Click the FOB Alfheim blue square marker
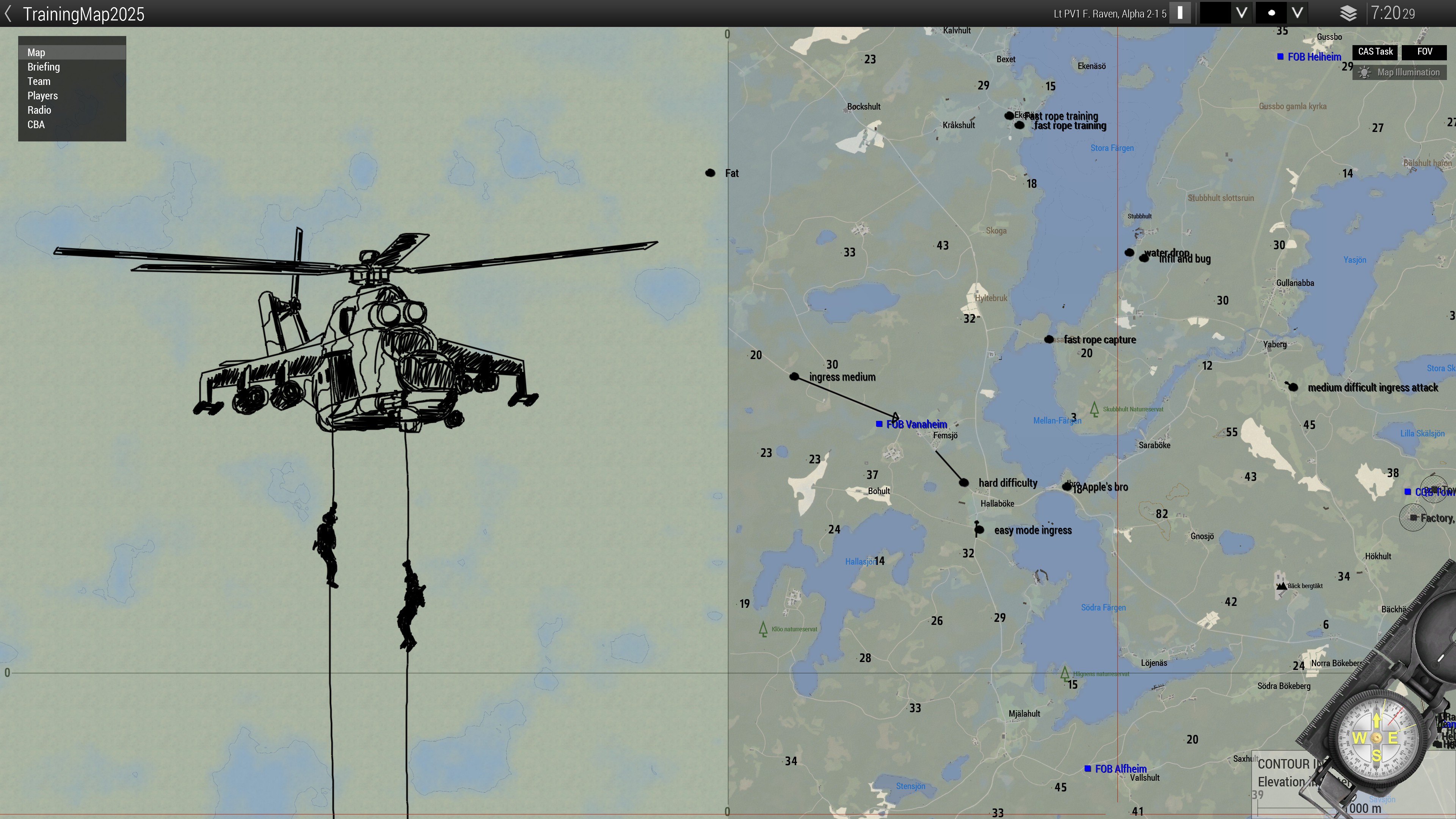This screenshot has height=819, width=1456. click(x=1087, y=769)
